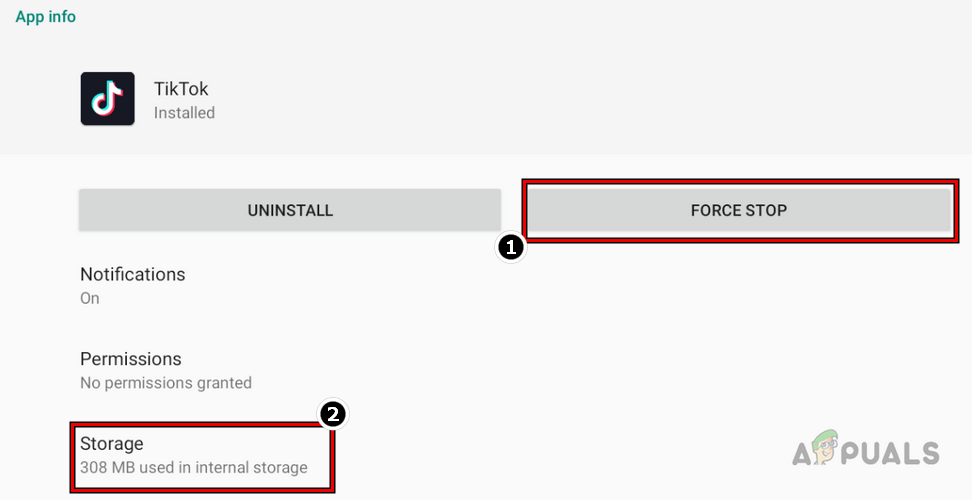972x500 pixels.
Task: Click the On status under Notifications
Action: 90,298
